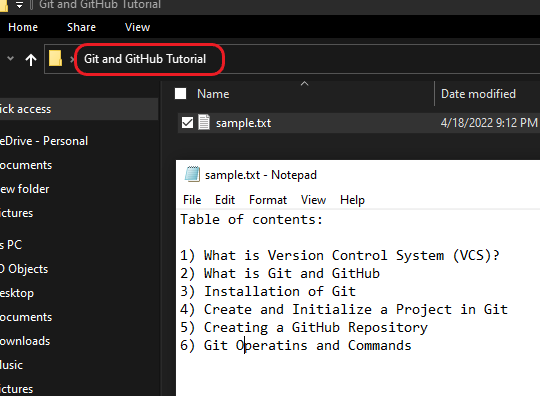Open the View ribbon tab in File Explorer
The width and height of the screenshot is (540, 396).
pos(137,27)
